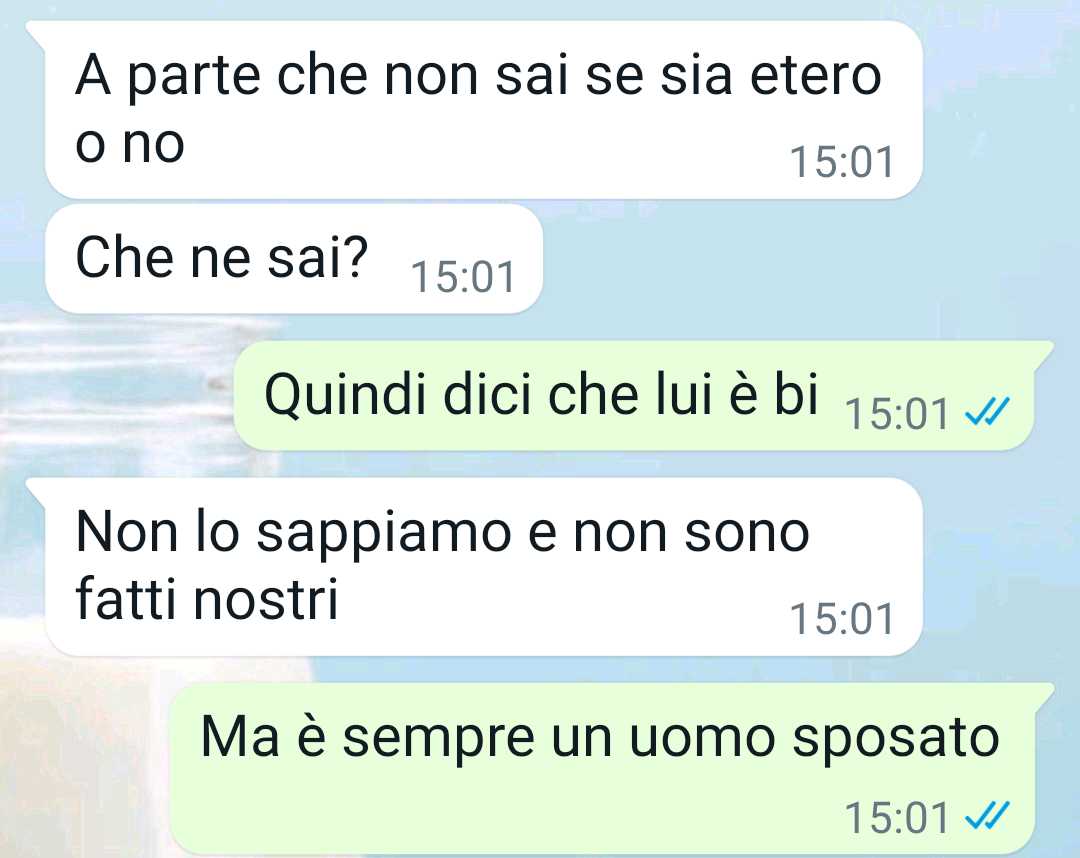Tap the tail of 'Ma è sempre' bubble
Screen dimensions: 1080x858
point(1041,694)
